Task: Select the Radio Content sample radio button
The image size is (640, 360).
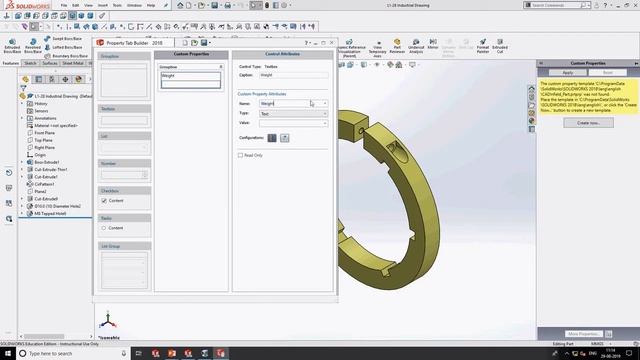Action: click(104, 228)
